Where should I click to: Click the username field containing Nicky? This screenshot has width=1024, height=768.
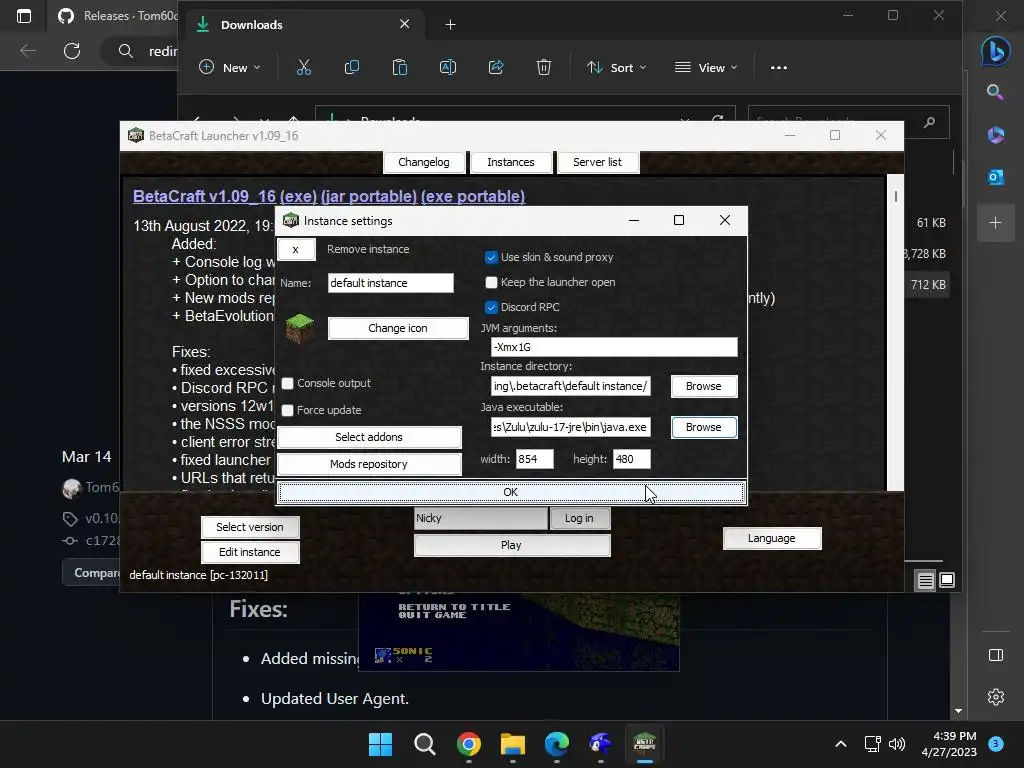(481, 518)
